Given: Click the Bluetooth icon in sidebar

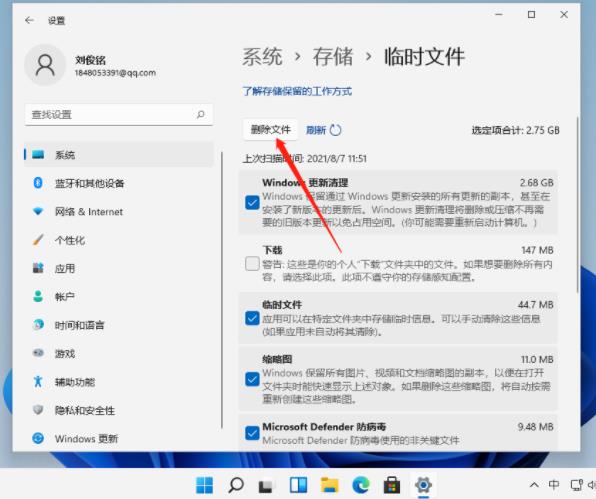Looking at the screenshot, I should pos(38,183).
